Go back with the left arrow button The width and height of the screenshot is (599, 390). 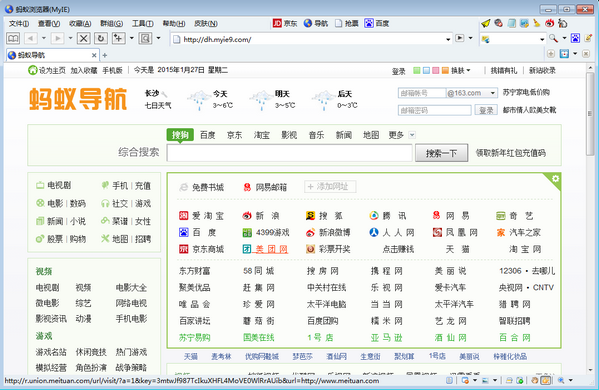pyautogui.click(x=31, y=38)
